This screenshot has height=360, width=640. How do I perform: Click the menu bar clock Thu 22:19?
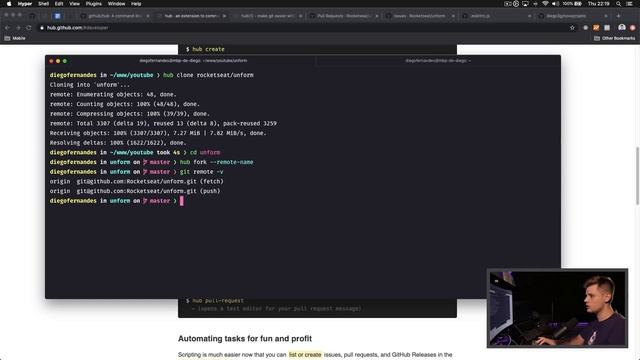pos(598,4)
